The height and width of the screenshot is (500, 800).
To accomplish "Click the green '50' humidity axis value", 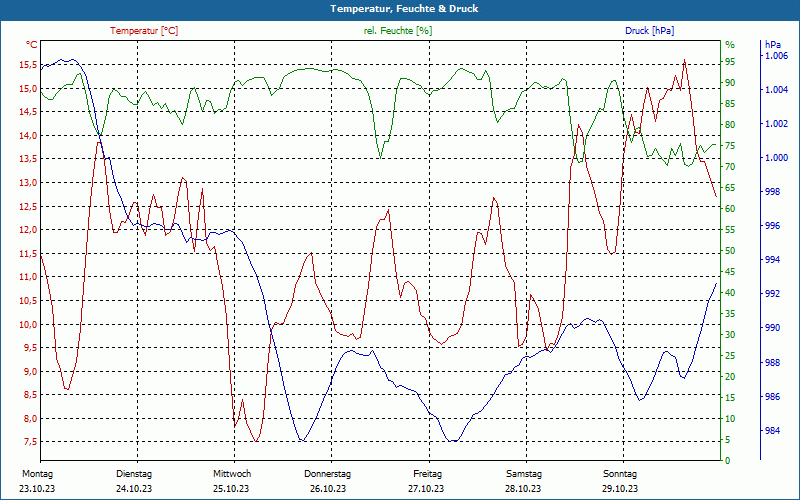I will click(x=730, y=251).
